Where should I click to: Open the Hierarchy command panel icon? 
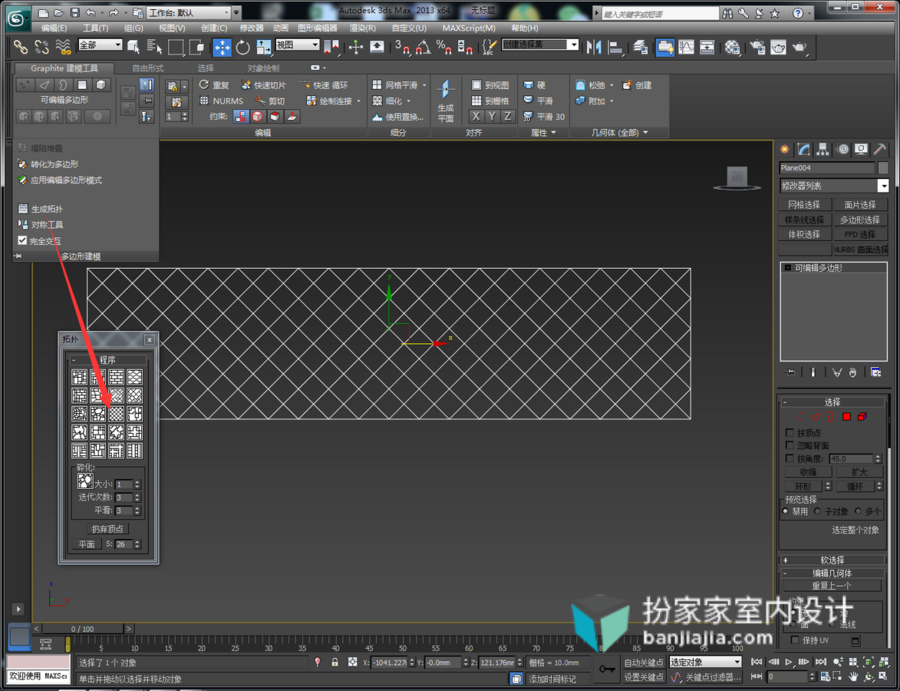click(823, 150)
